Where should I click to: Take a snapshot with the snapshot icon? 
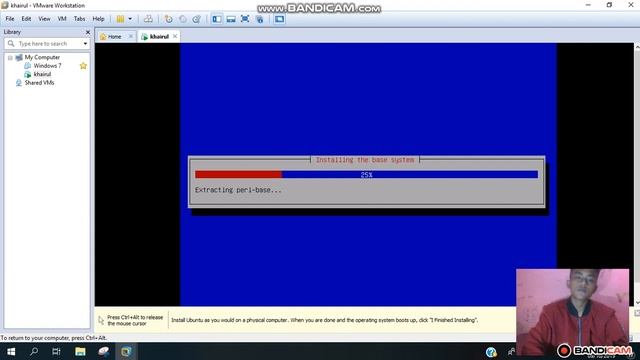[169, 19]
